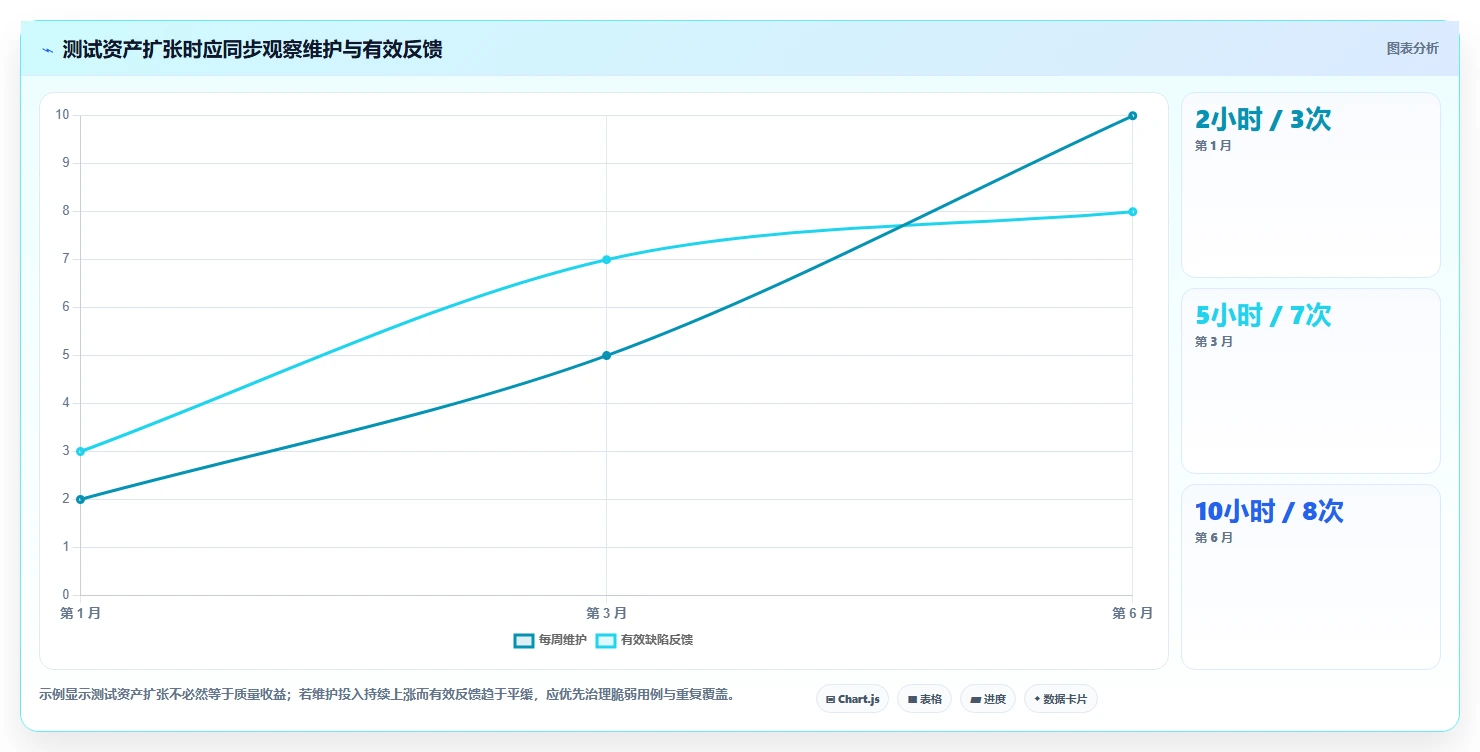Click the y-axis value 0
1480x752 pixels.
65,595
